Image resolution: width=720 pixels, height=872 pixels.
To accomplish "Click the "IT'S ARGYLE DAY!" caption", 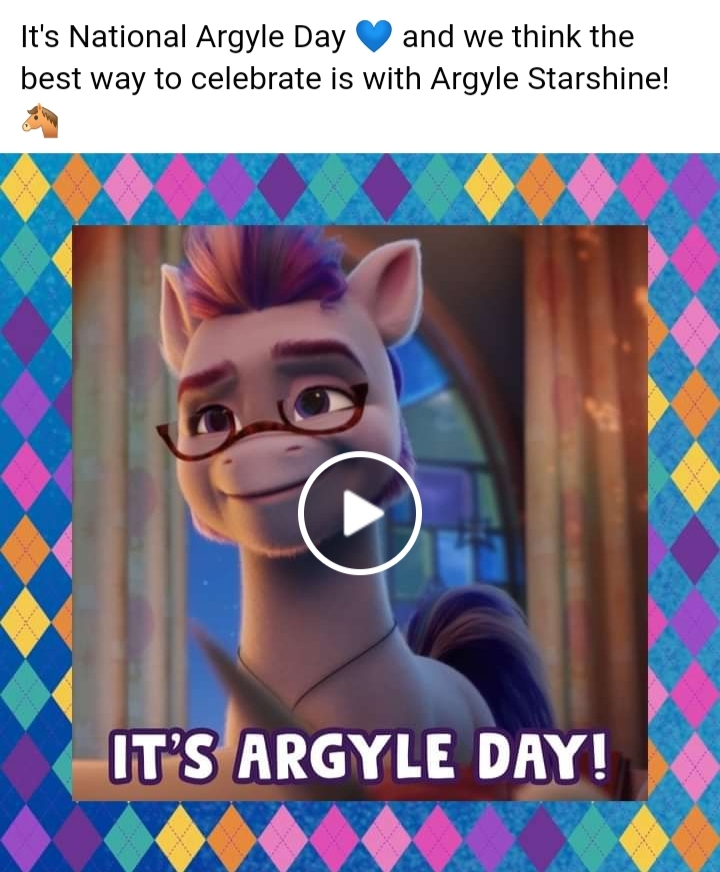I will pos(359,757).
